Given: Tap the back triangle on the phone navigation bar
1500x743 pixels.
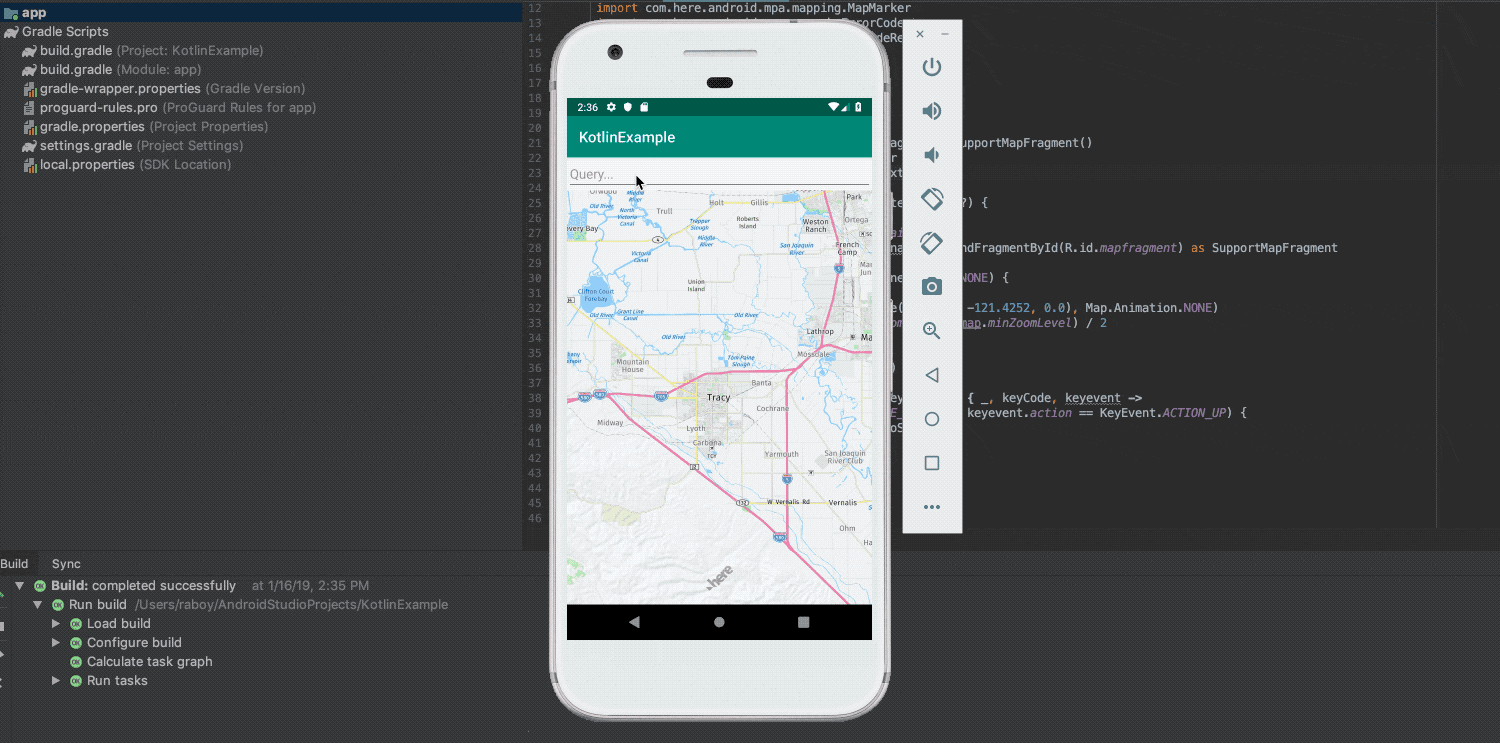Looking at the screenshot, I should coord(634,622).
